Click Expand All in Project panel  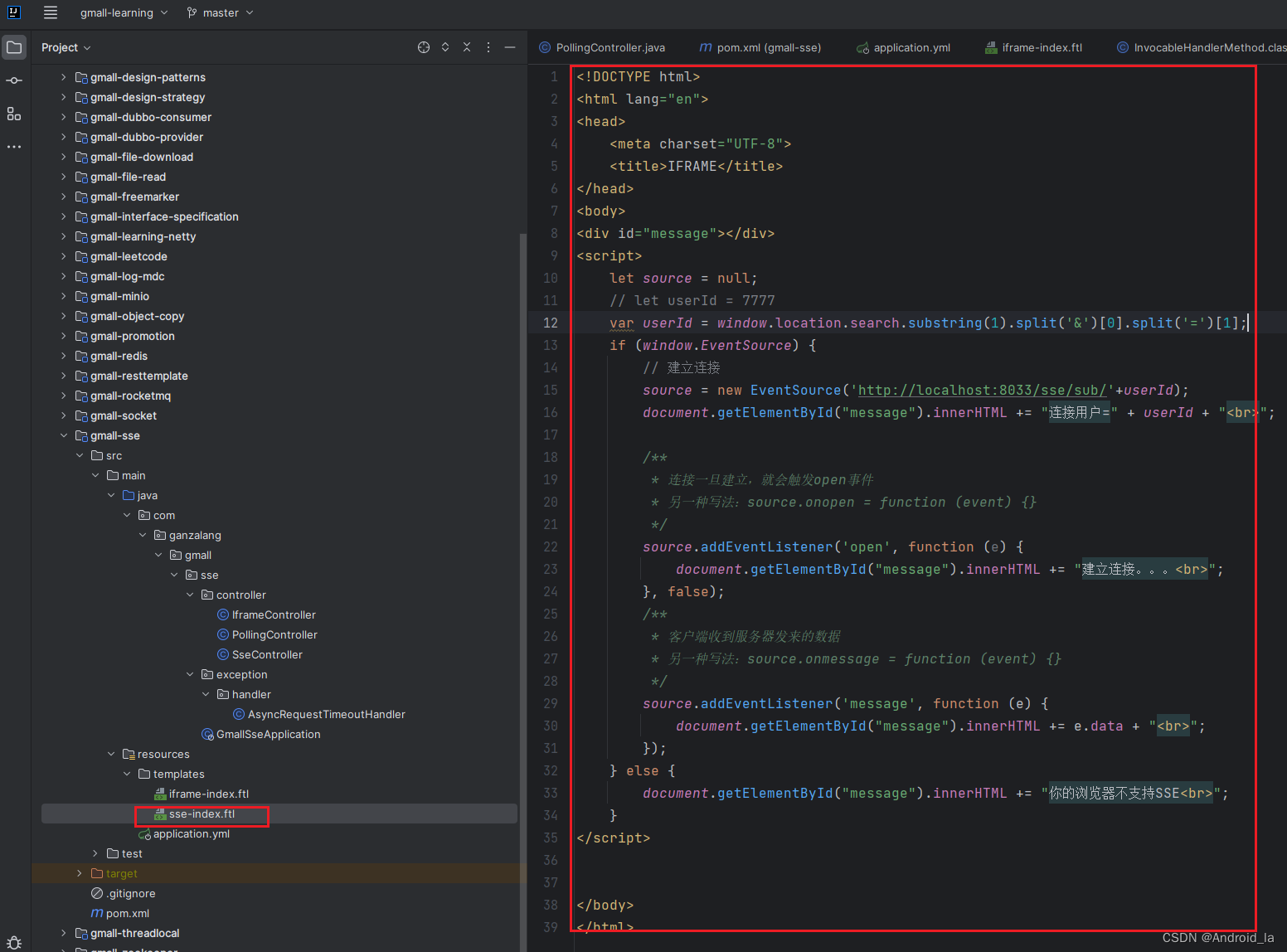point(445,47)
